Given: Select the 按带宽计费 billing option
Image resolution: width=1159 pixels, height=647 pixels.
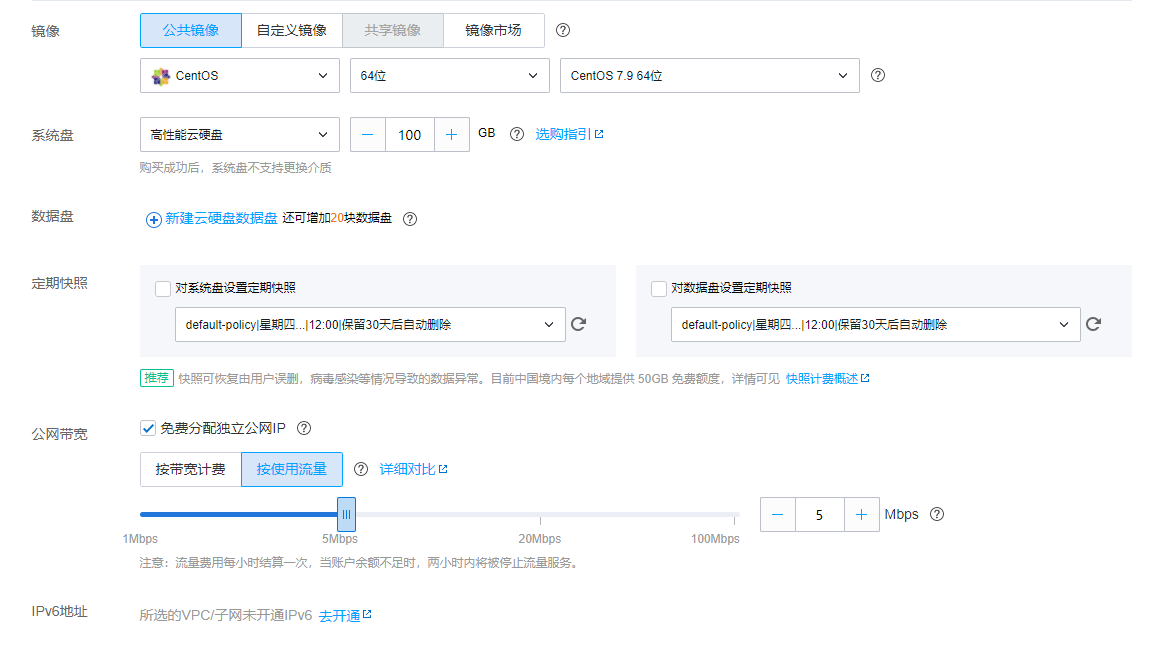Looking at the screenshot, I should [191, 469].
